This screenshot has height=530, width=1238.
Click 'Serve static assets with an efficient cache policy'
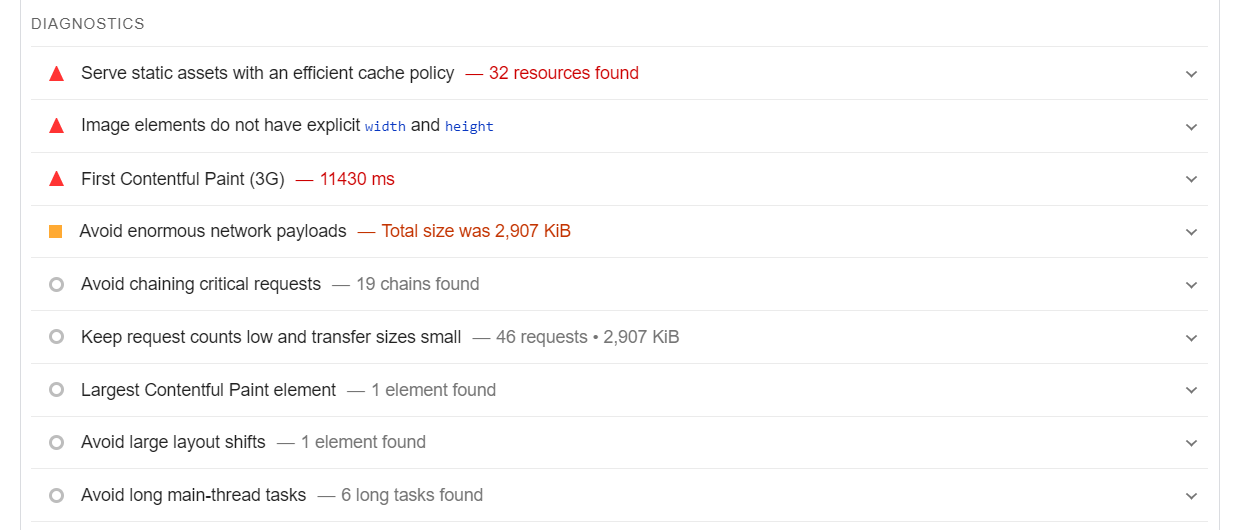tap(267, 73)
